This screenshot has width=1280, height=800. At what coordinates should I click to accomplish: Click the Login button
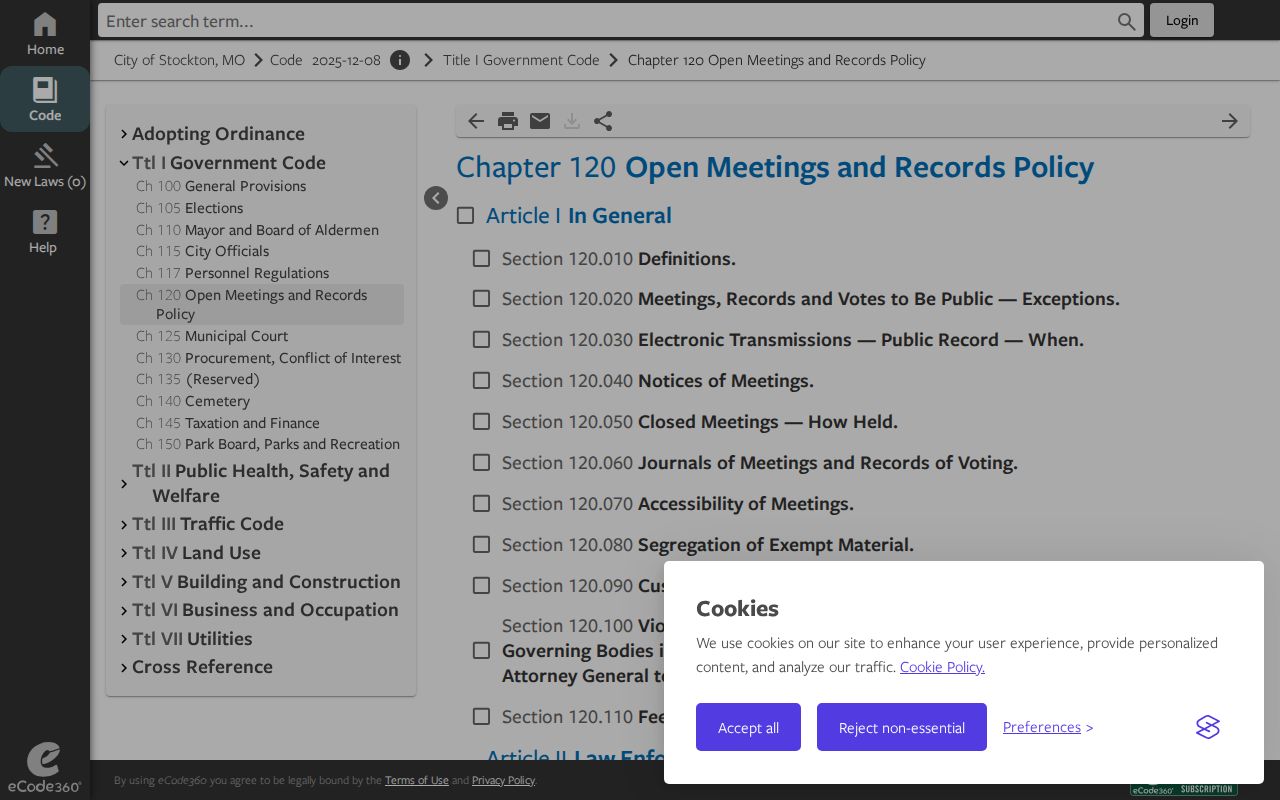(1182, 20)
